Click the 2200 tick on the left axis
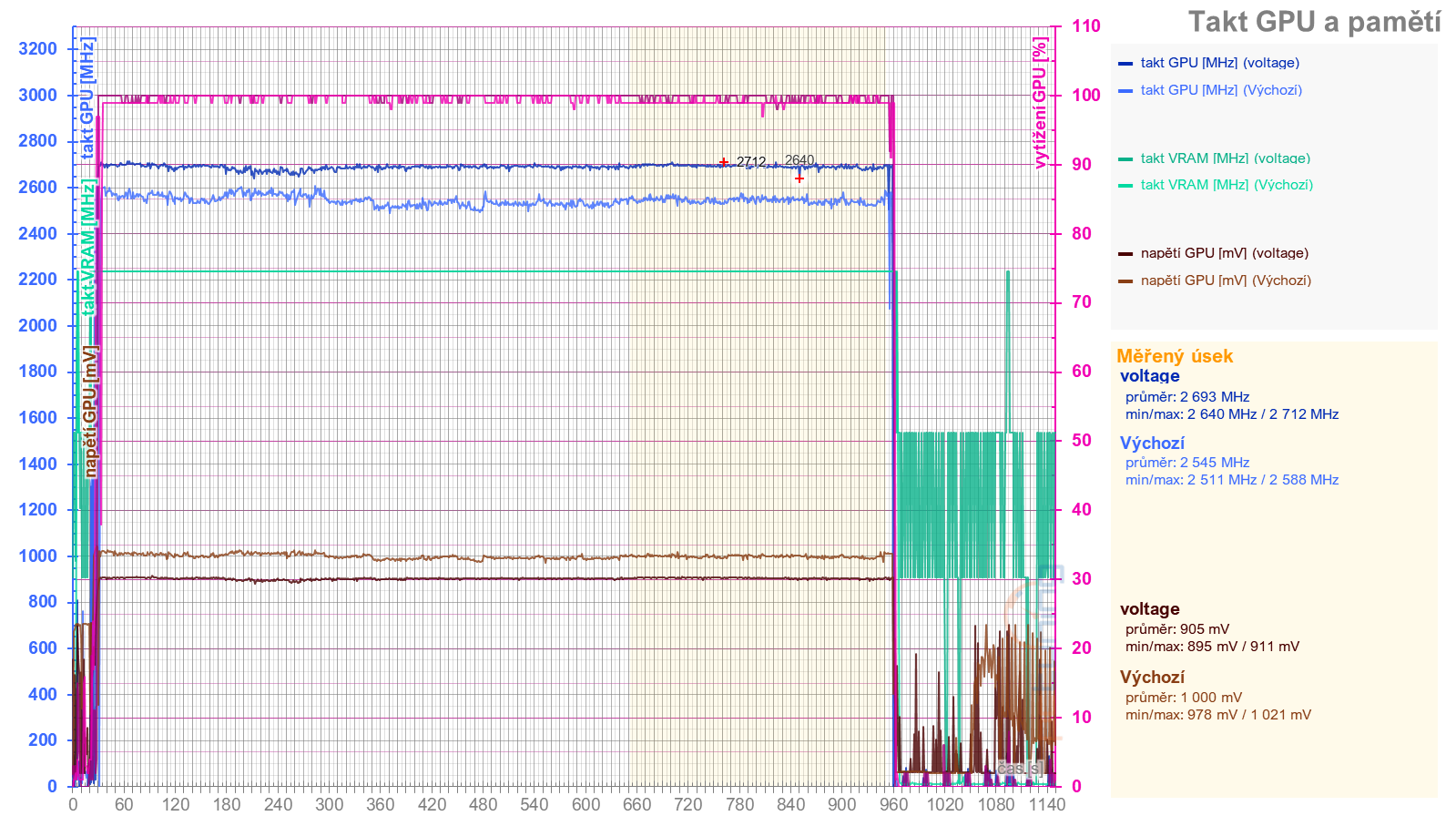 (x=37, y=280)
